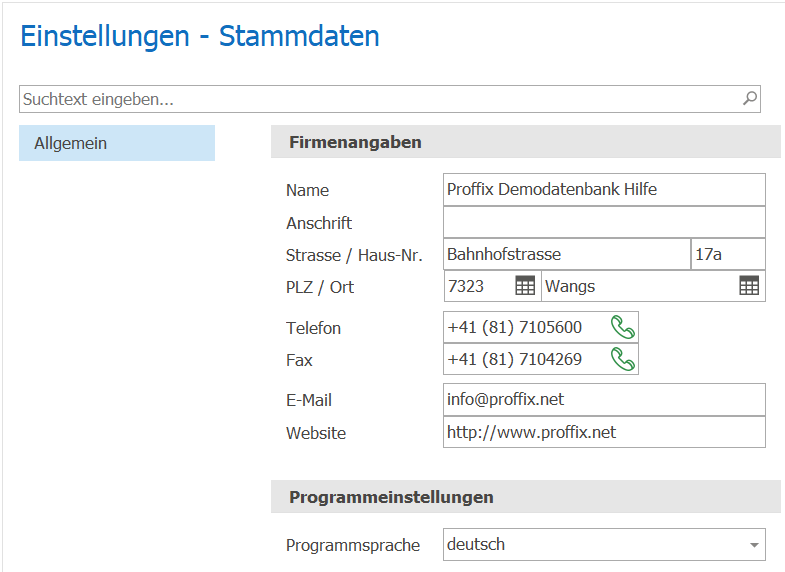
Task: Edit the E-Mail field info@proffix.net
Action: pyautogui.click(x=604, y=399)
